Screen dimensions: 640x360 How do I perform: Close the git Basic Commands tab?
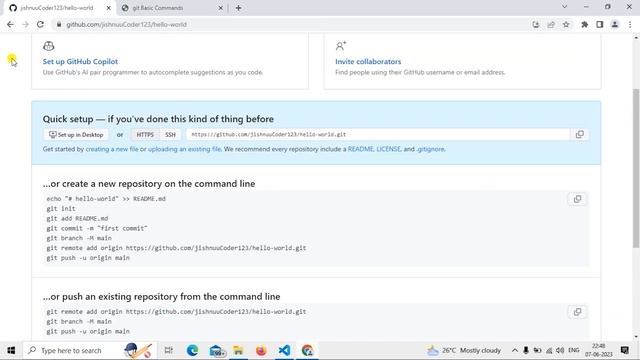pyautogui.click(x=220, y=8)
